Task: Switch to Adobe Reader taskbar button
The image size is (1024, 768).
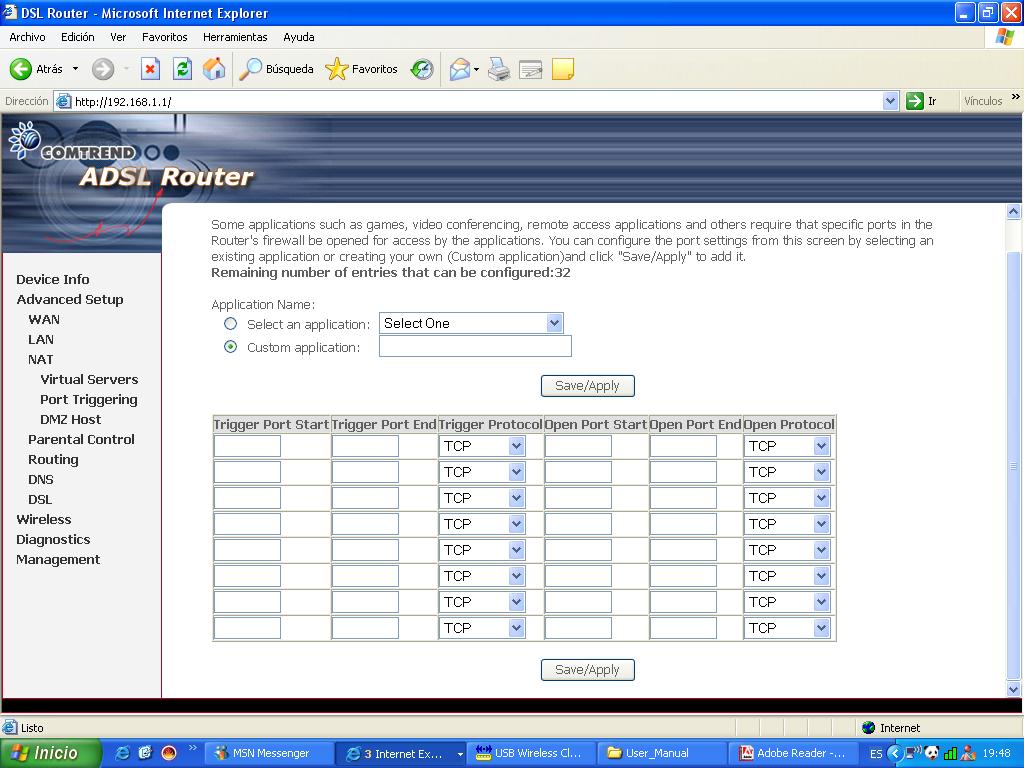Action: [795, 753]
